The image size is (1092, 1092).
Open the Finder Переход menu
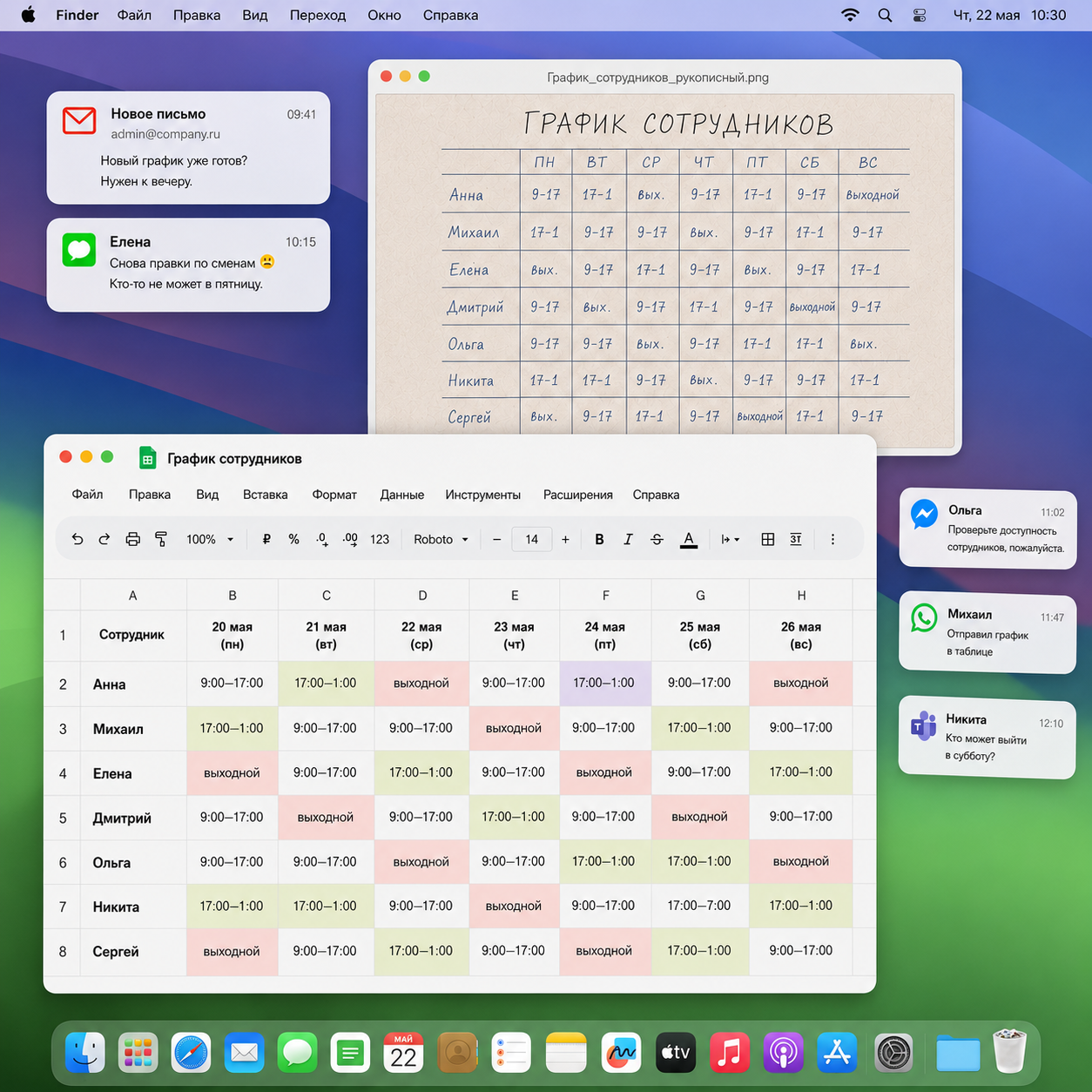318,15
